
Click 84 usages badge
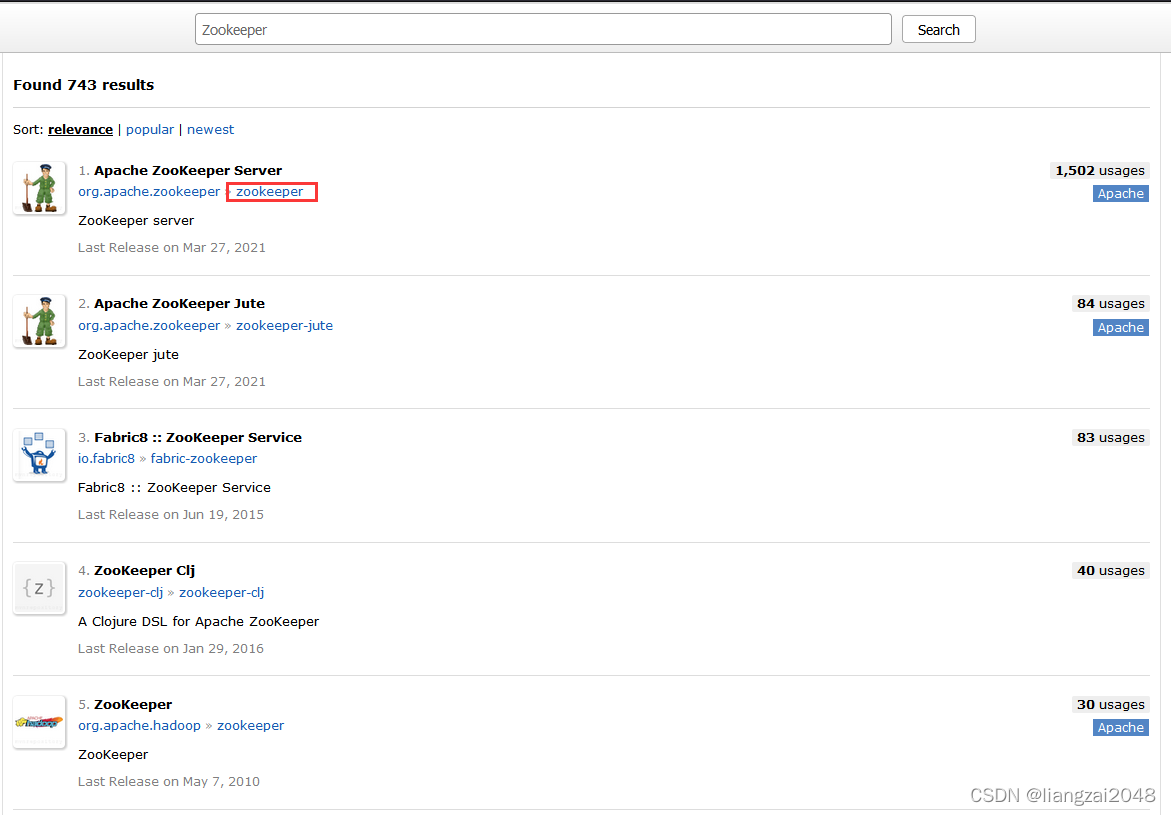click(1111, 303)
